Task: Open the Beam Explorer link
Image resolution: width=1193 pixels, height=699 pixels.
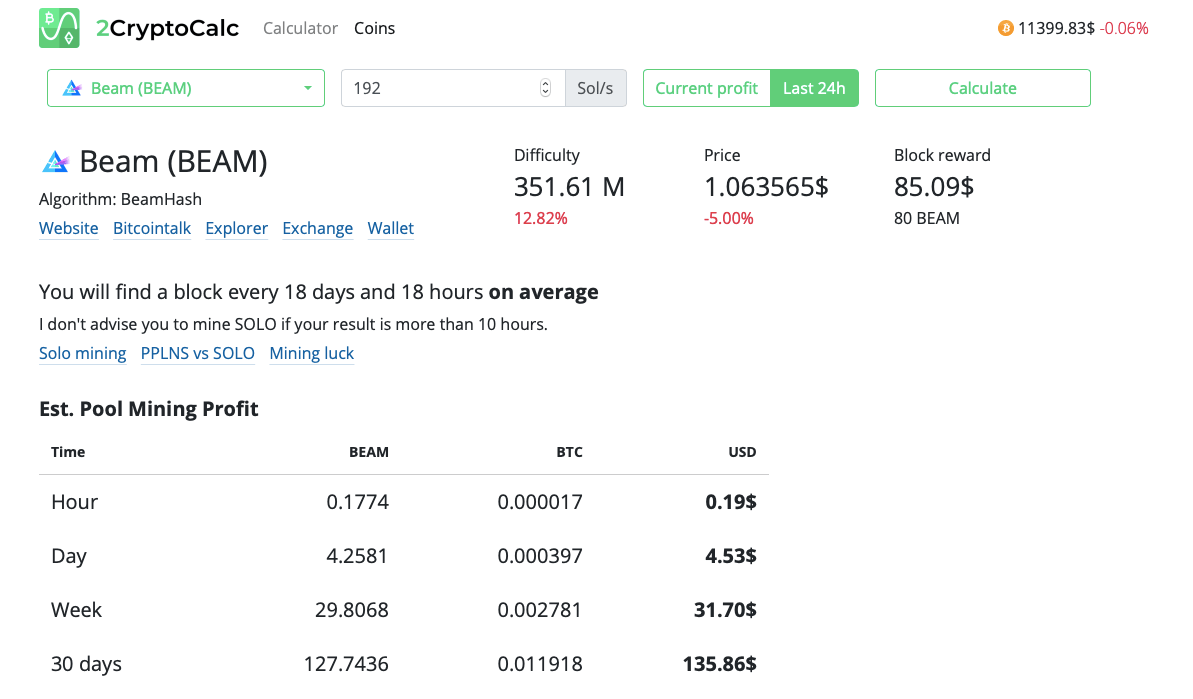Action: [x=236, y=228]
